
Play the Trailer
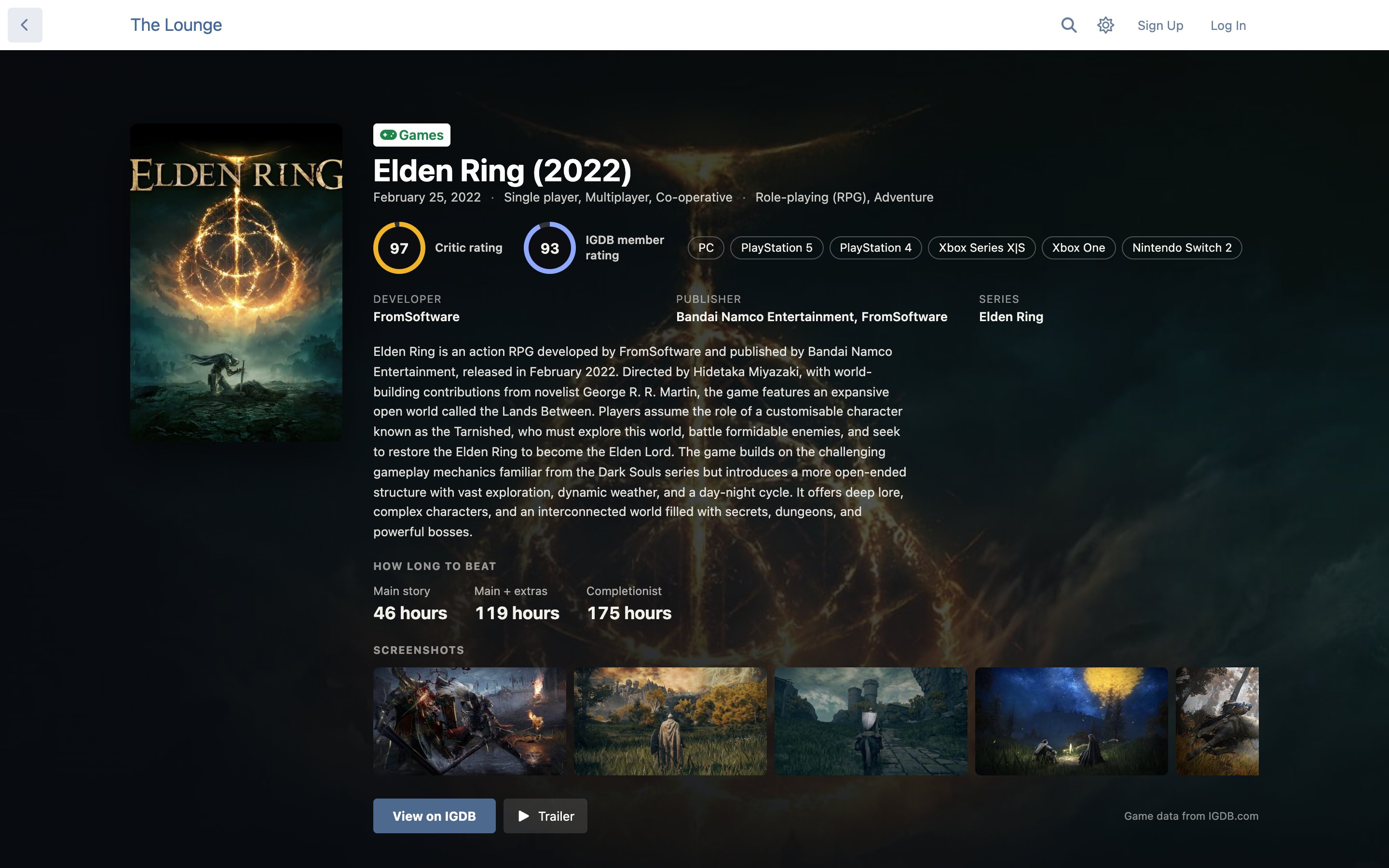point(545,816)
